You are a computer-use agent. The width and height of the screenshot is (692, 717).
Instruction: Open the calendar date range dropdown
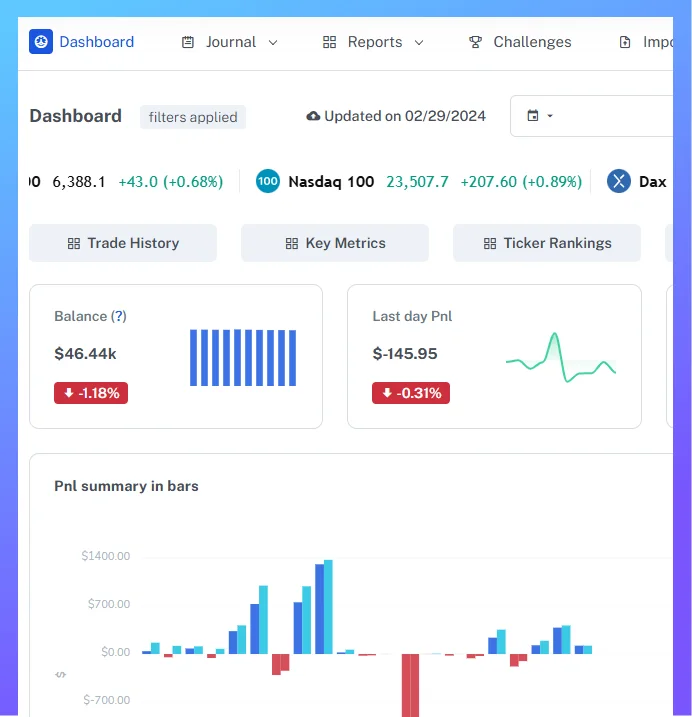pos(540,116)
